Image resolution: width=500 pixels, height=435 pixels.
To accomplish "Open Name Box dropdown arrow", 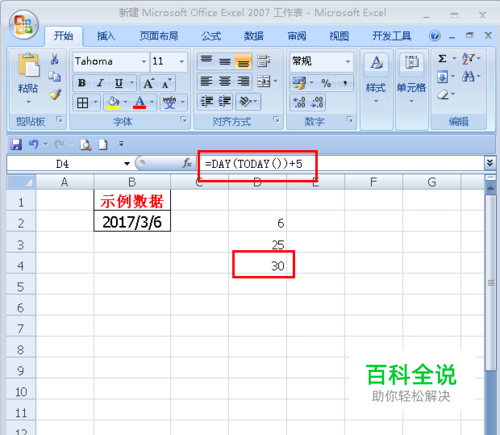I will point(127,164).
